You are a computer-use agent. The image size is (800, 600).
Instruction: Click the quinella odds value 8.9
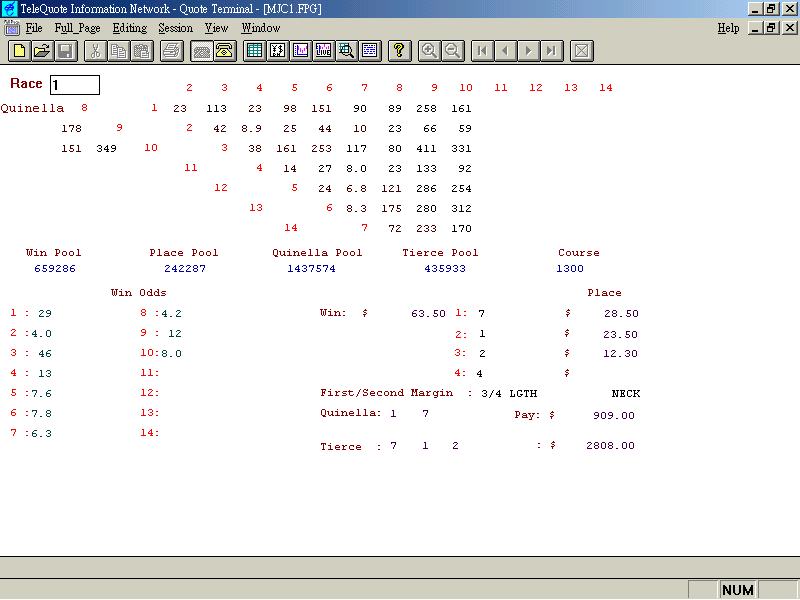point(252,129)
